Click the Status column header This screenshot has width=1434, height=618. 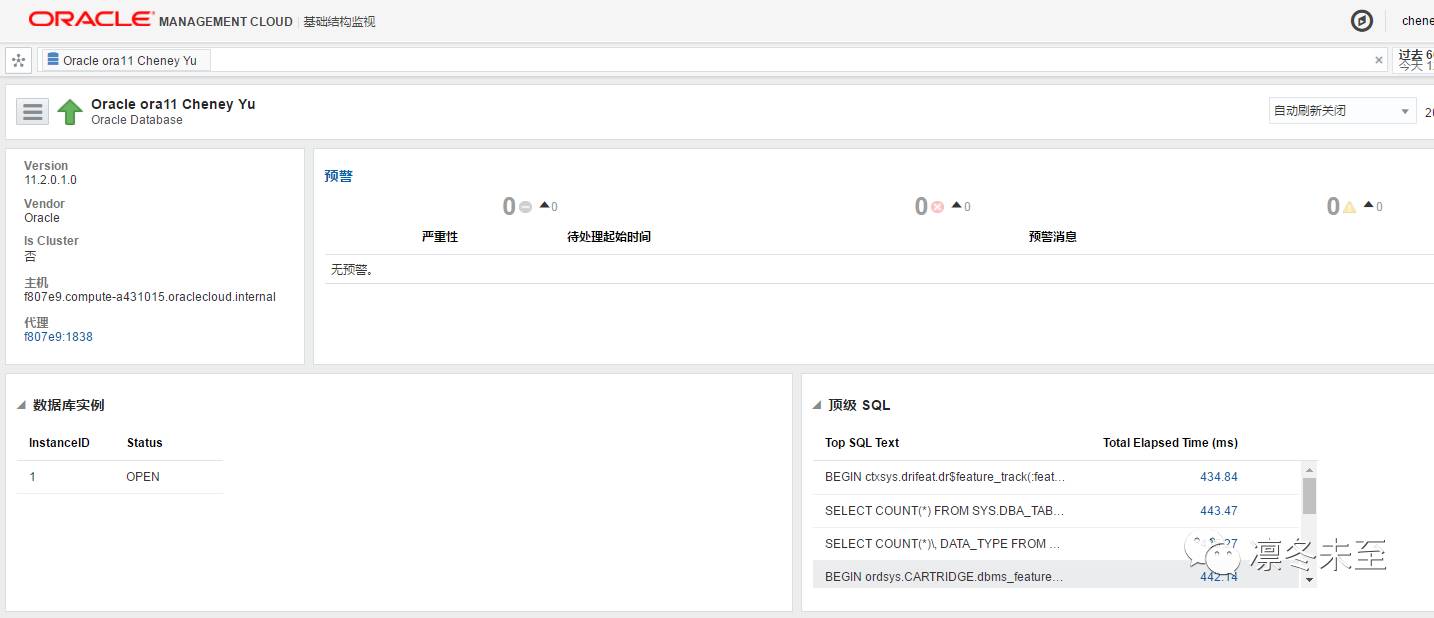click(x=144, y=443)
